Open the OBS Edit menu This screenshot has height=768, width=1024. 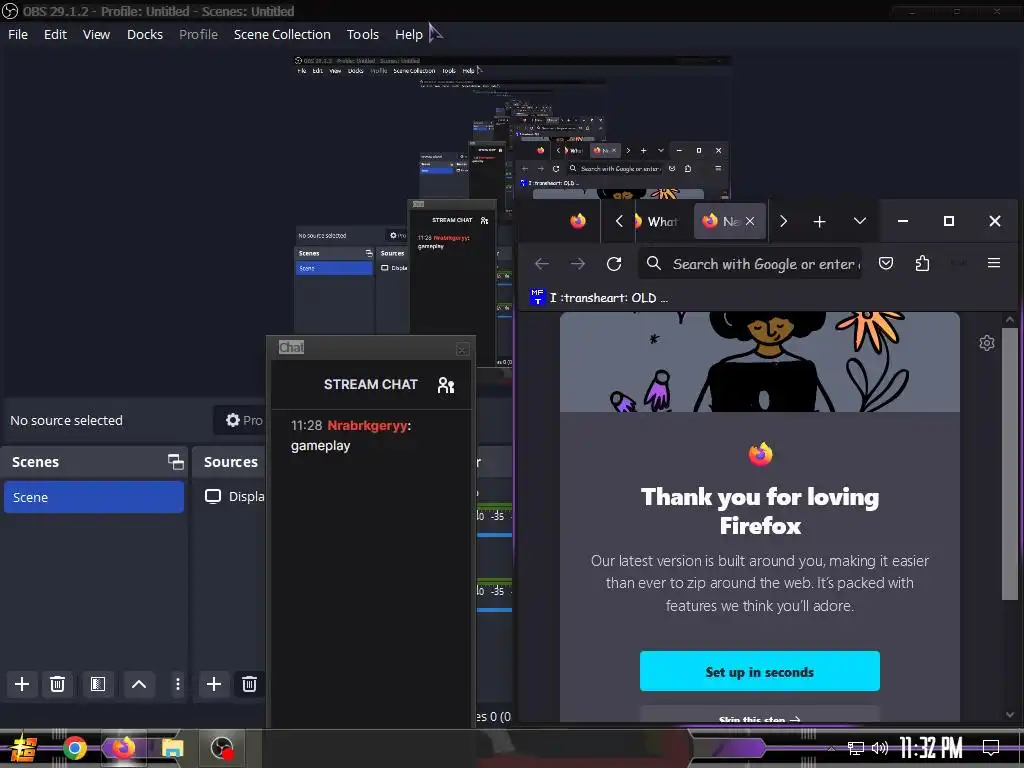[x=55, y=35]
